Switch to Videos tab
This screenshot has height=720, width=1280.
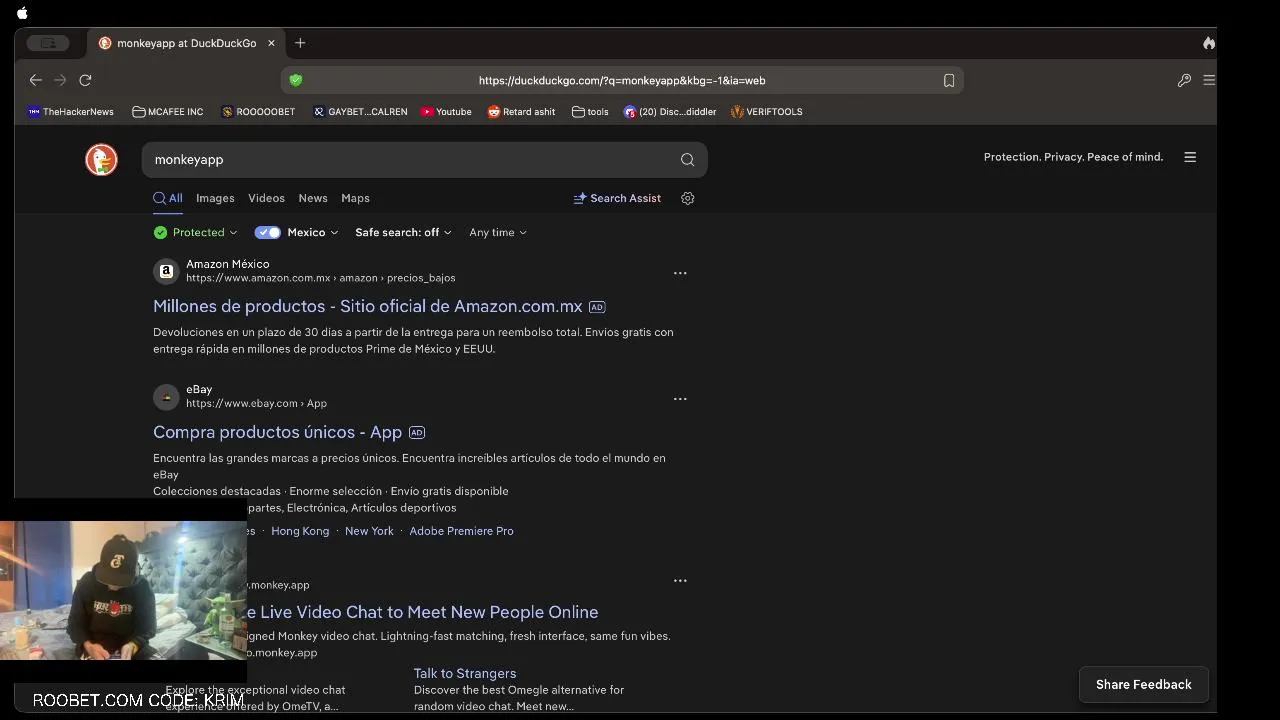pyautogui.click(x=266, y=198)
